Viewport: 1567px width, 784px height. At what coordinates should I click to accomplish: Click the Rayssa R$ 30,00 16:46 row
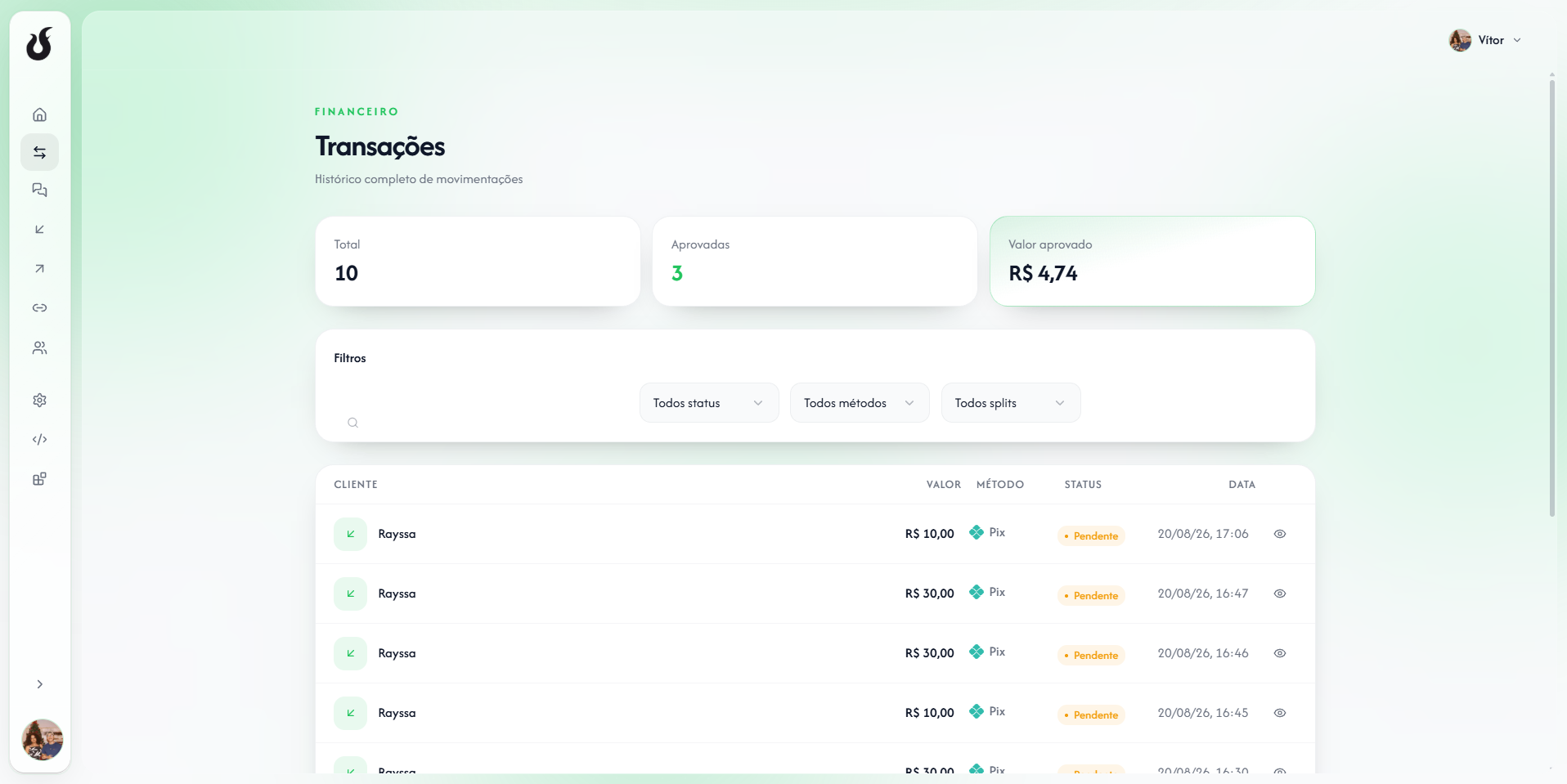[x=815, y=653]
